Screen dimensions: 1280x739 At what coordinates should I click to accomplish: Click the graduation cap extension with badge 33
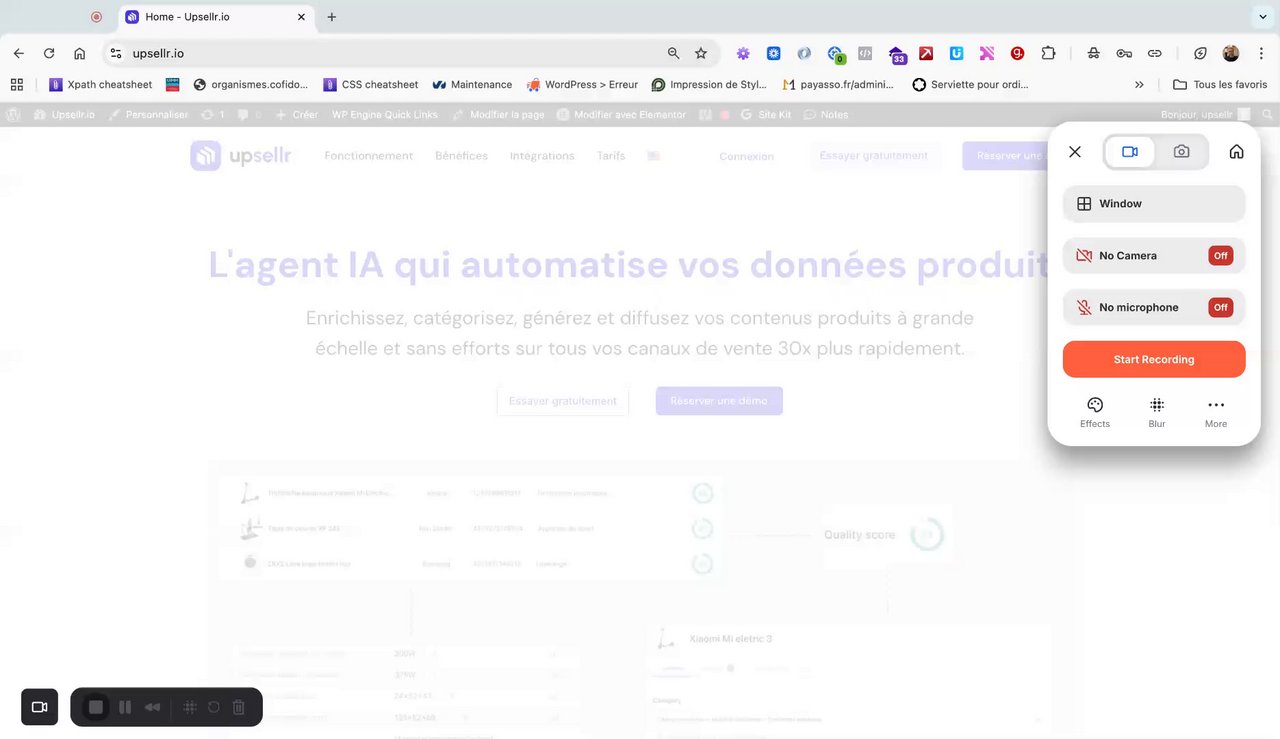point(896,54)
